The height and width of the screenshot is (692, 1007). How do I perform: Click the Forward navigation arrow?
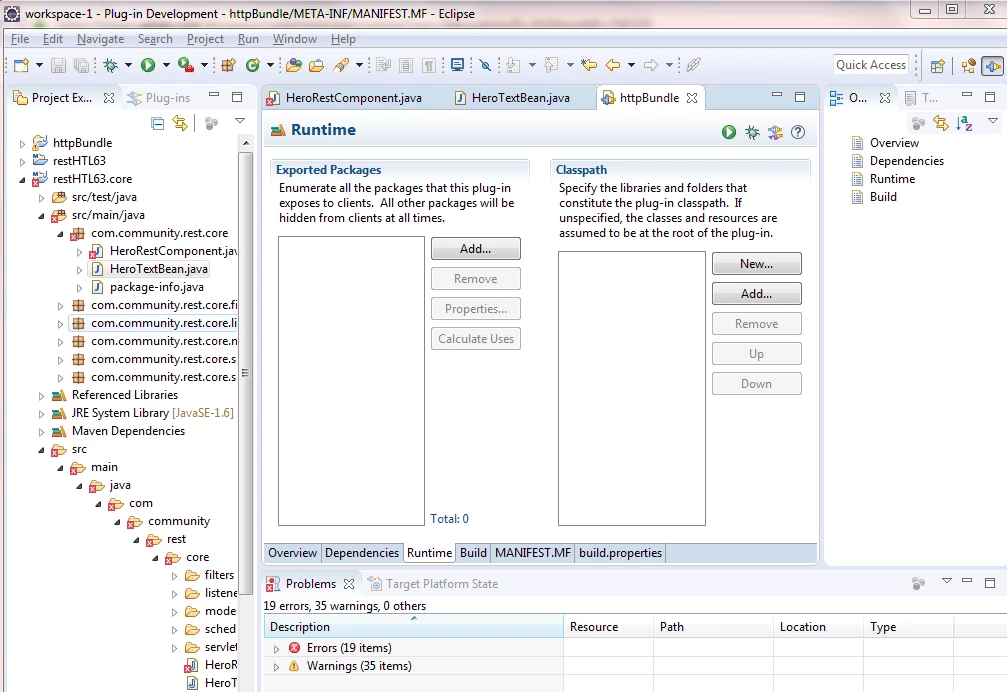(x=651, y=65)
